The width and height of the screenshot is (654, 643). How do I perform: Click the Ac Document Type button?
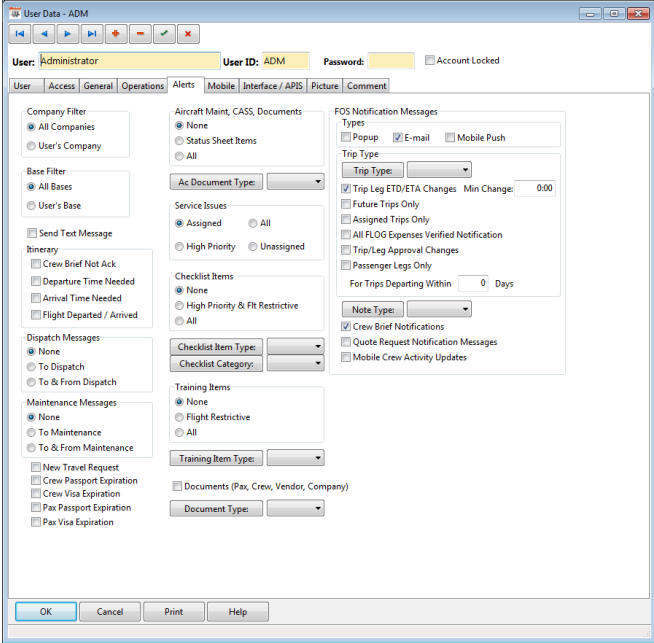click(216, 182)
